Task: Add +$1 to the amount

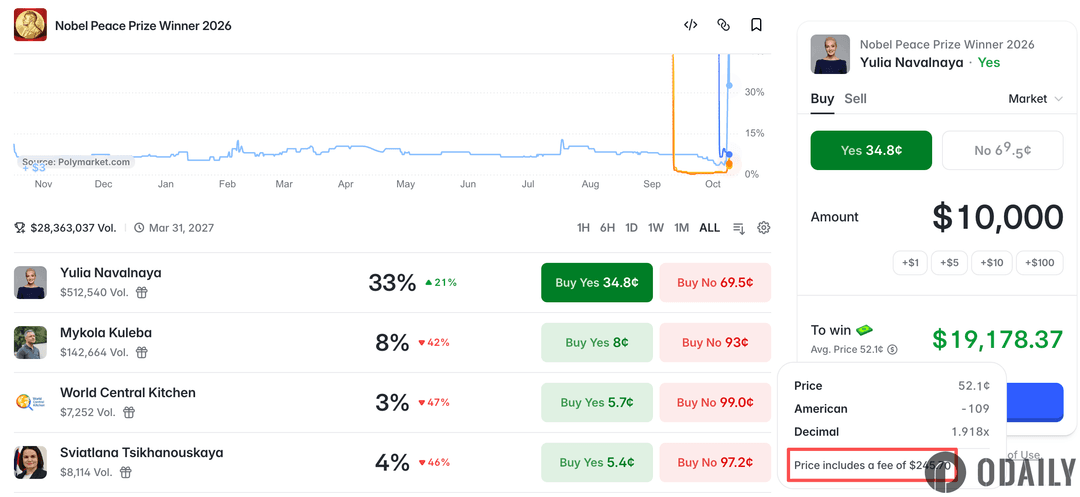Action: tap(911, 262)
